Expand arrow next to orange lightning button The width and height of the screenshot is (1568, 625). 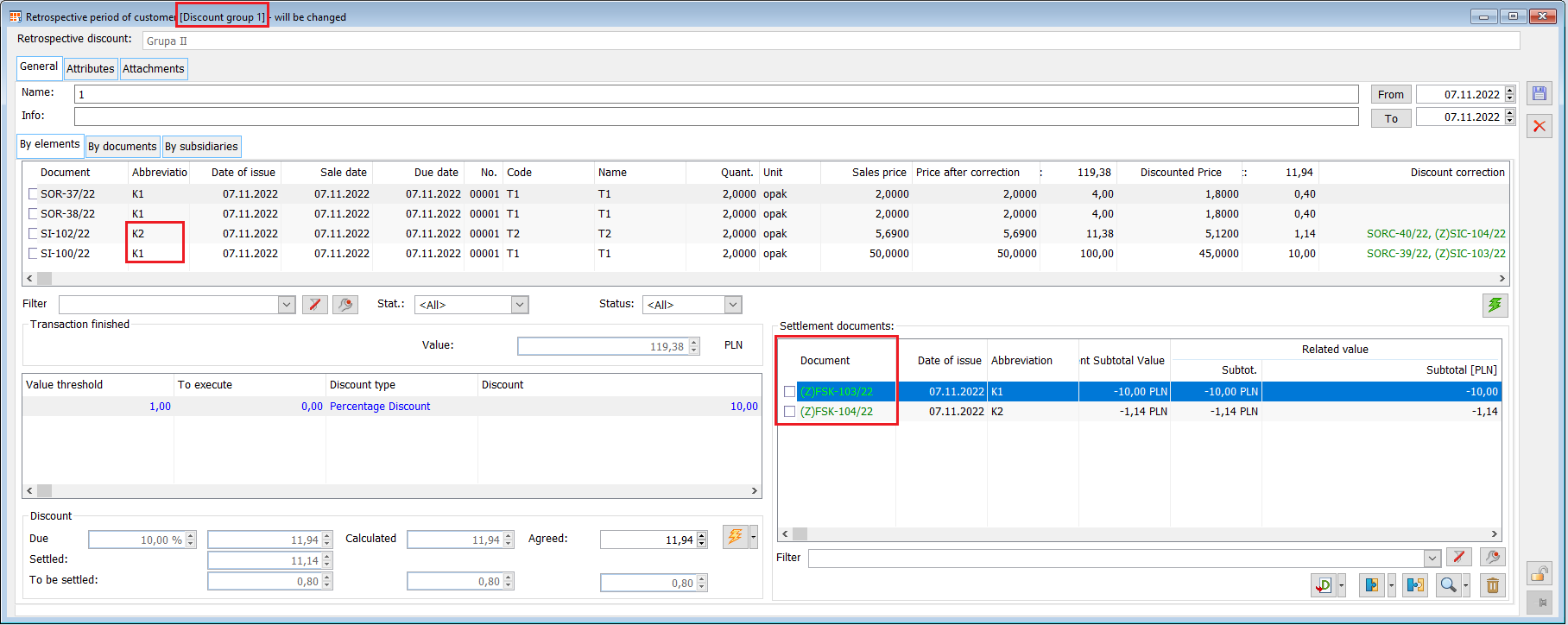pos(754,537)
